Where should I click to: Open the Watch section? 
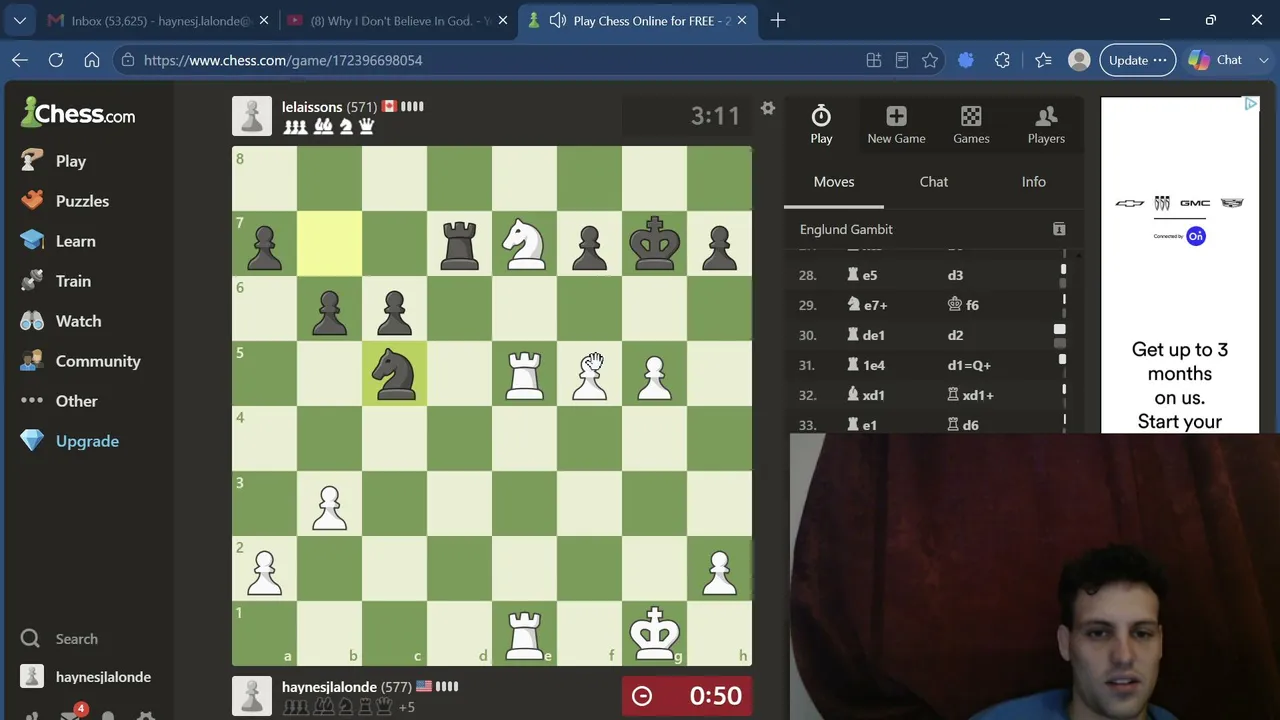(x=60, y=321)
